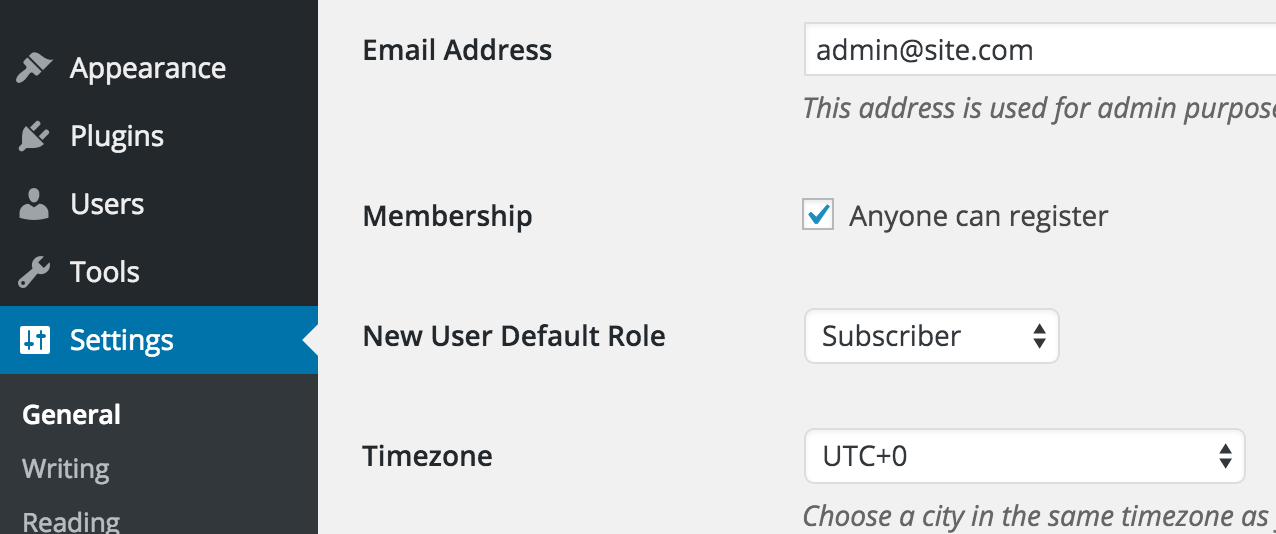
Task: Click the Tools wrench icon
Action: pos(35,272)
